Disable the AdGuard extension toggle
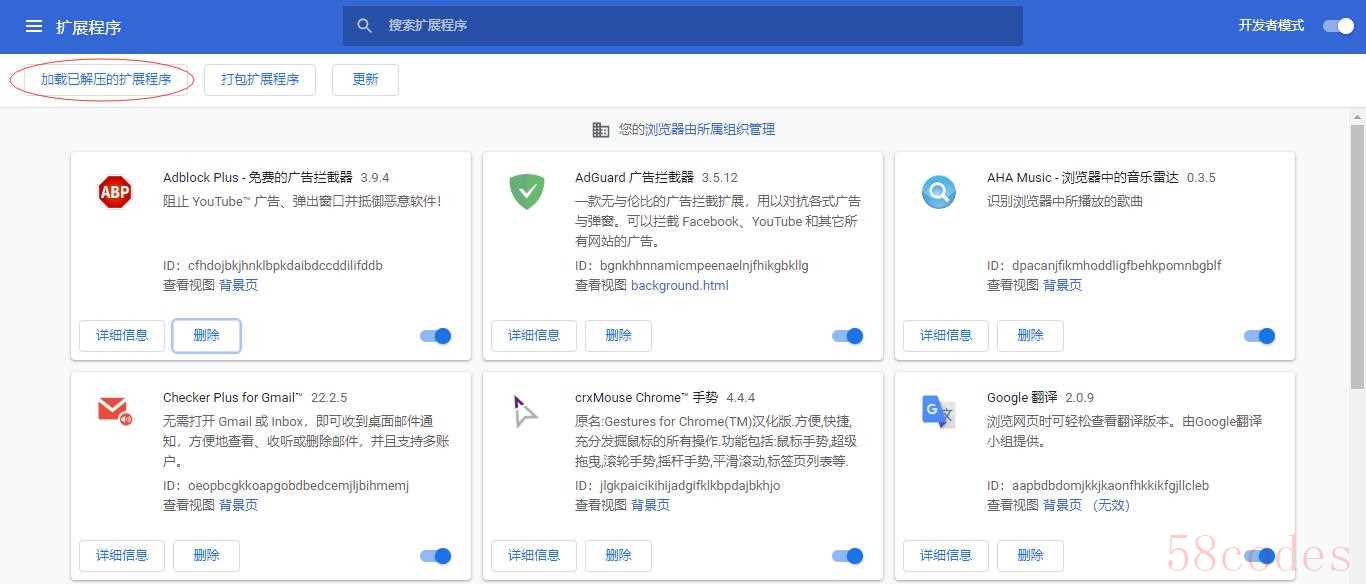The width and height of the screenshot is (1366, 584). [x=847, y=336]
